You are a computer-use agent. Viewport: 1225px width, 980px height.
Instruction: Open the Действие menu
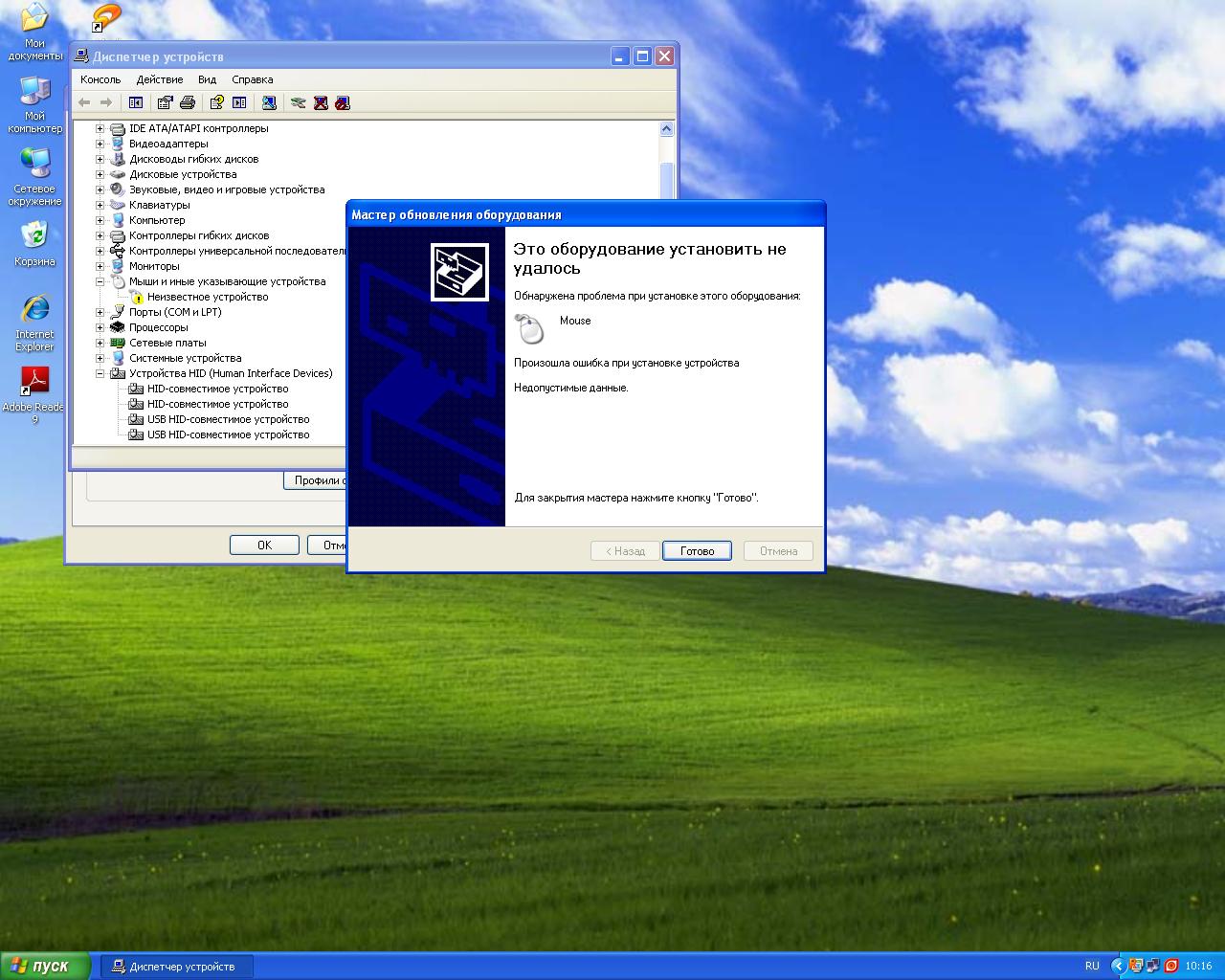click(159, 79)
